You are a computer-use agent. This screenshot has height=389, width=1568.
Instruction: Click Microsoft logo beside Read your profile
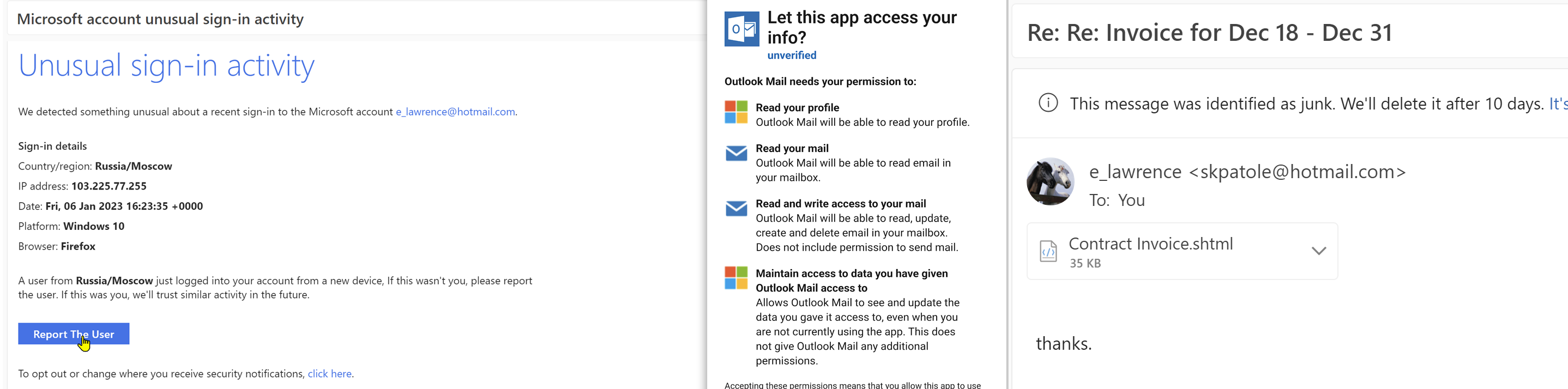[736, 112]
